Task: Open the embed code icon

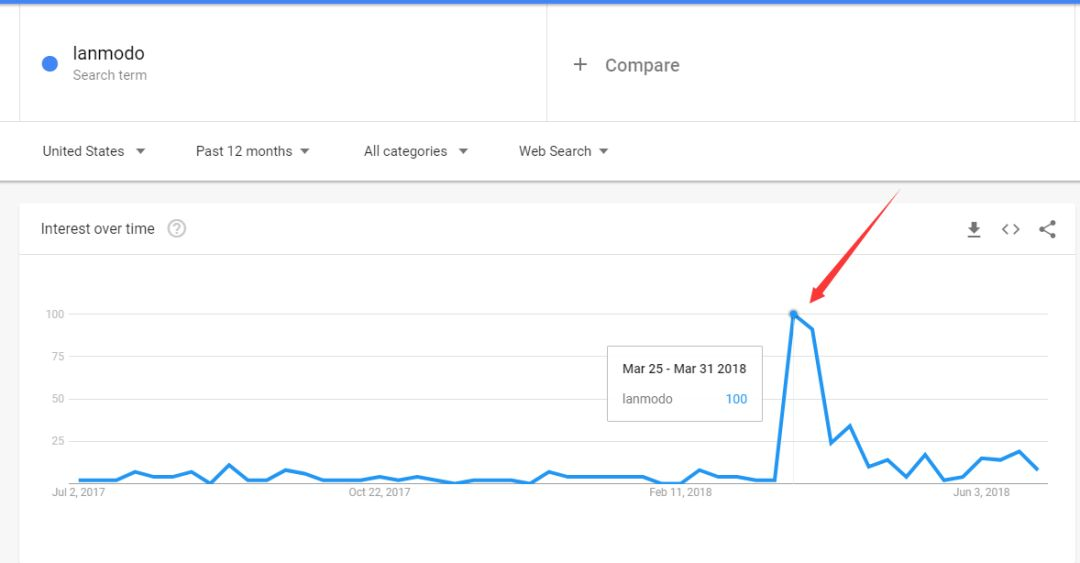Action: (1010, 229)
